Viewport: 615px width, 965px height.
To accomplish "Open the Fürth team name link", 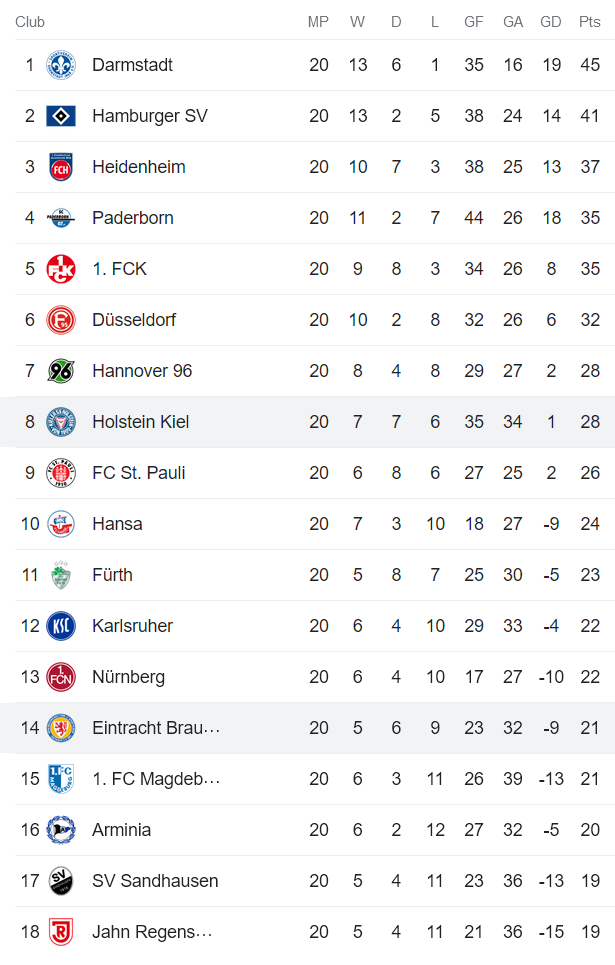I will tap(112, 575).
